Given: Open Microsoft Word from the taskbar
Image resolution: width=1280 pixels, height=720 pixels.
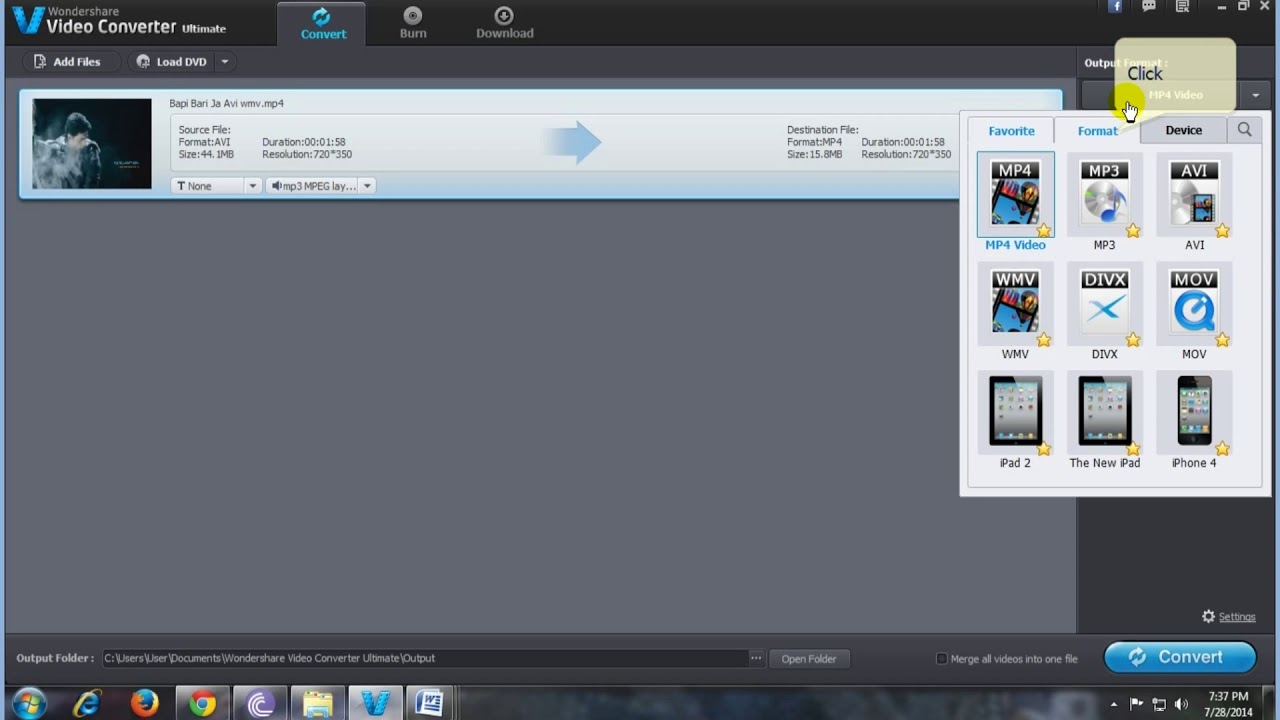Looking at the screenshot, I should coord(430,704).
